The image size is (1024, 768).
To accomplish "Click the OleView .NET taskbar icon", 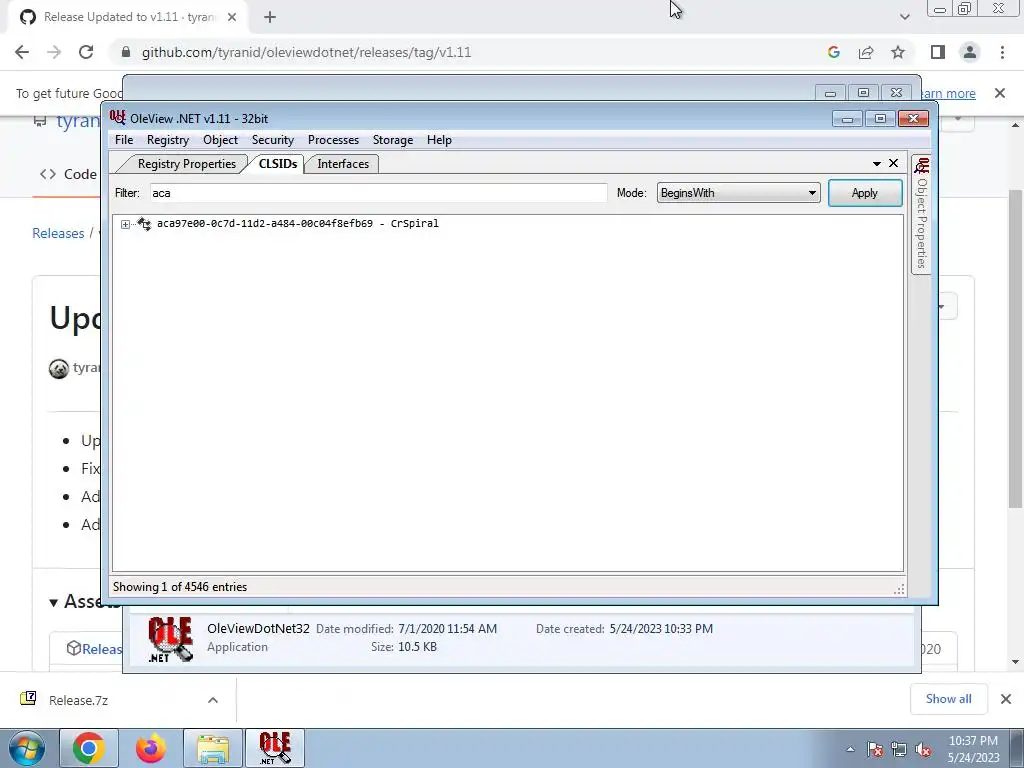I will 275,748.
